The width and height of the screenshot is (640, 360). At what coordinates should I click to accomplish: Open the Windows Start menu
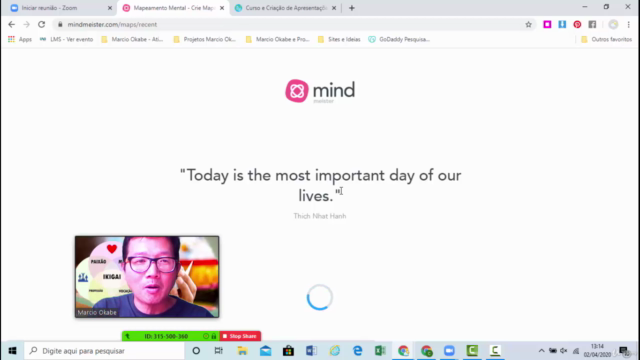12,351
